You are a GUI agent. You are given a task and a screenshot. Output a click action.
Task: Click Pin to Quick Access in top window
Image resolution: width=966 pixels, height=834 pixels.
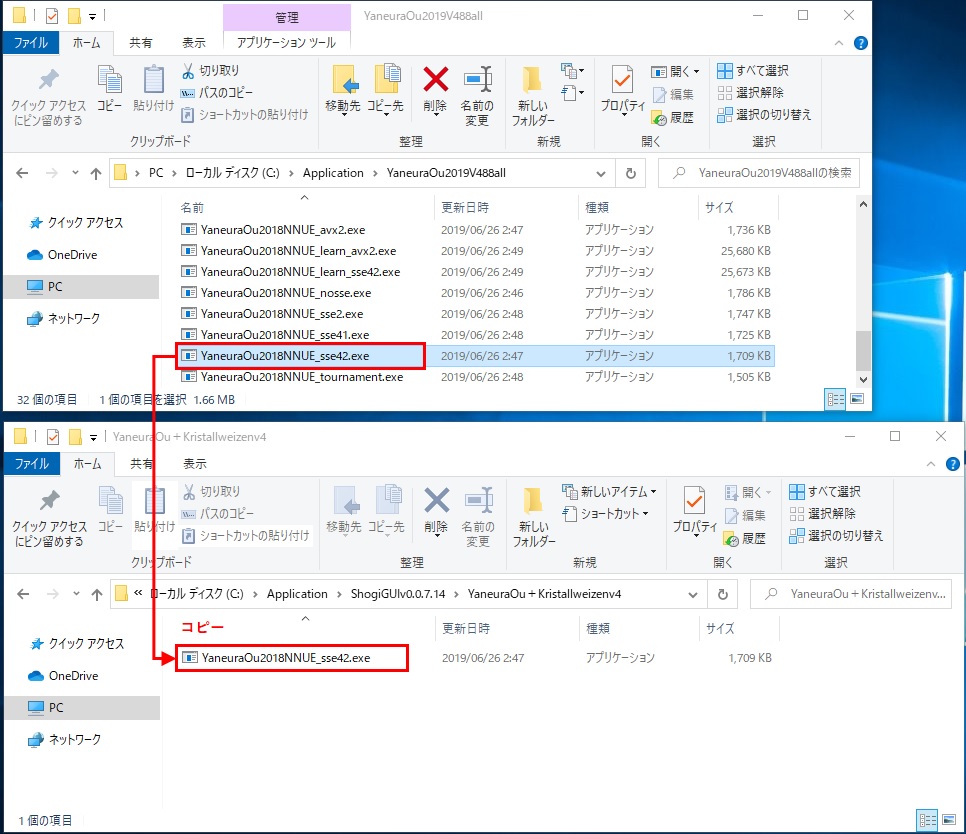pyautogui.click(x=48, y=97)
